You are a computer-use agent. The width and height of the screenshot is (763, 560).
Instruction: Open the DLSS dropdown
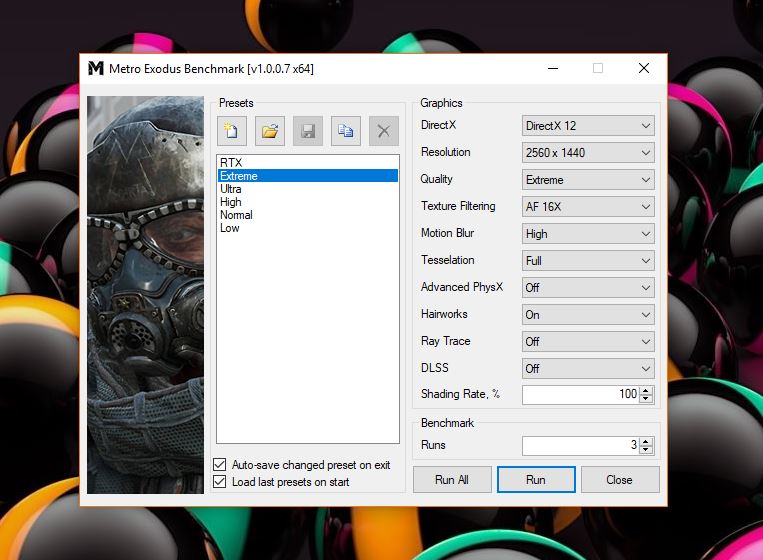[x=588, y=369]
